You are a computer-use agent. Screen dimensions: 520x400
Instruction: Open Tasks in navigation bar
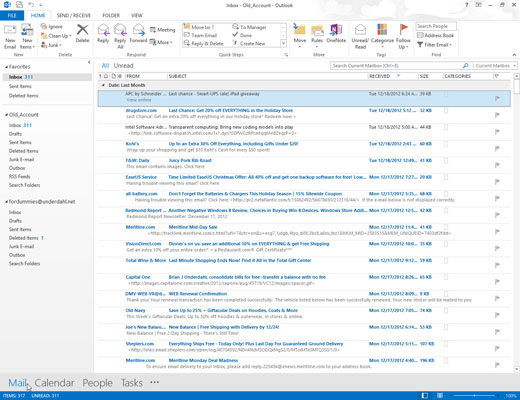point(132,383)
